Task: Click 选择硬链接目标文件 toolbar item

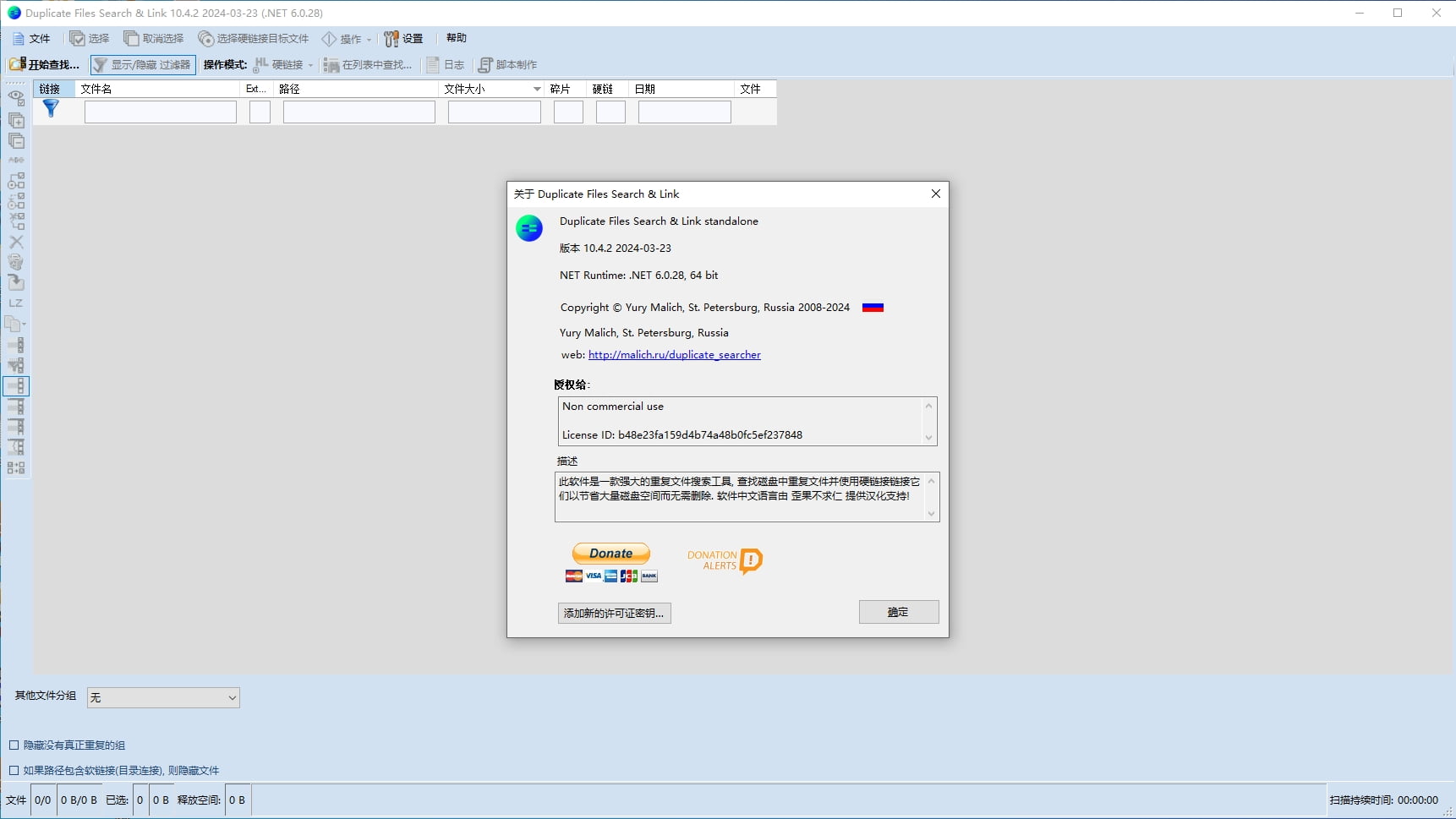Action: pyautogui.click(x=254, y=38)
